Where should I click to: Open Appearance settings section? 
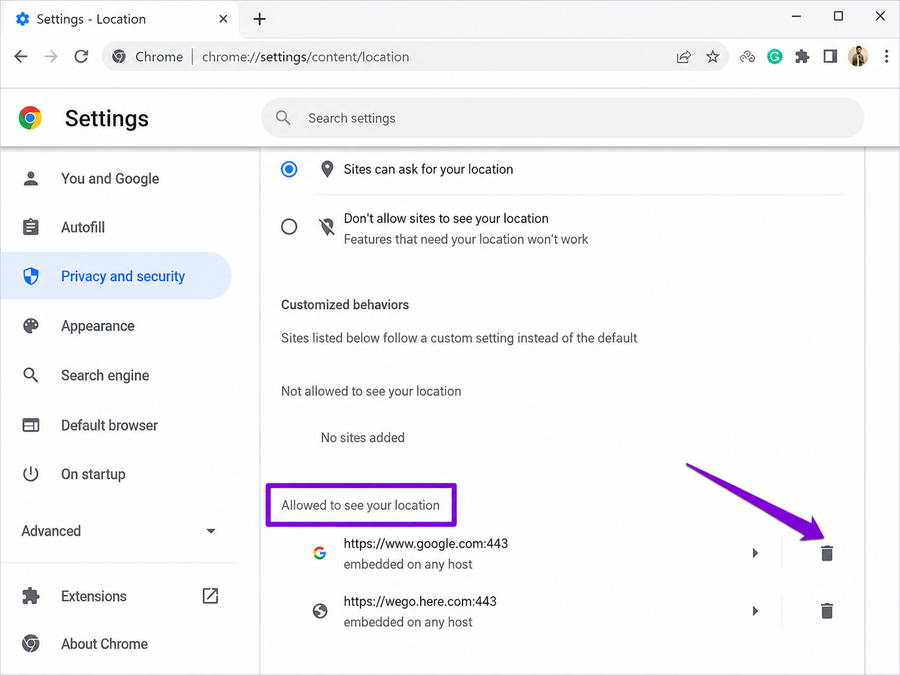coord(98,326)
